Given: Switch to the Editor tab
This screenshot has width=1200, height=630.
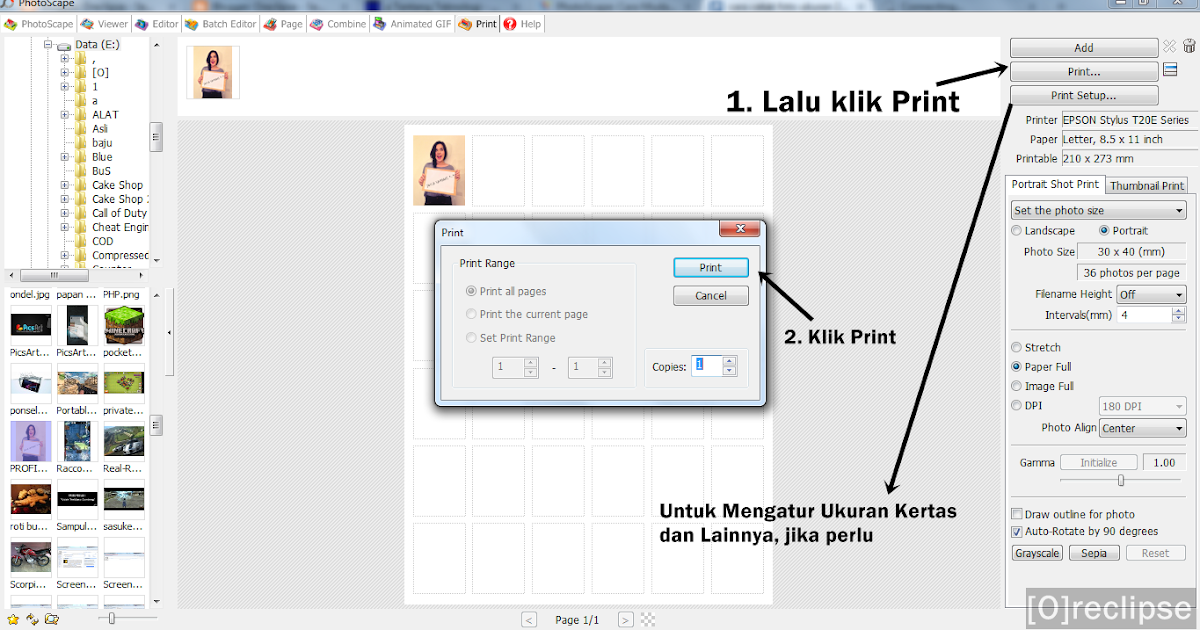Looking at the screenshot, I should point(156,24).
